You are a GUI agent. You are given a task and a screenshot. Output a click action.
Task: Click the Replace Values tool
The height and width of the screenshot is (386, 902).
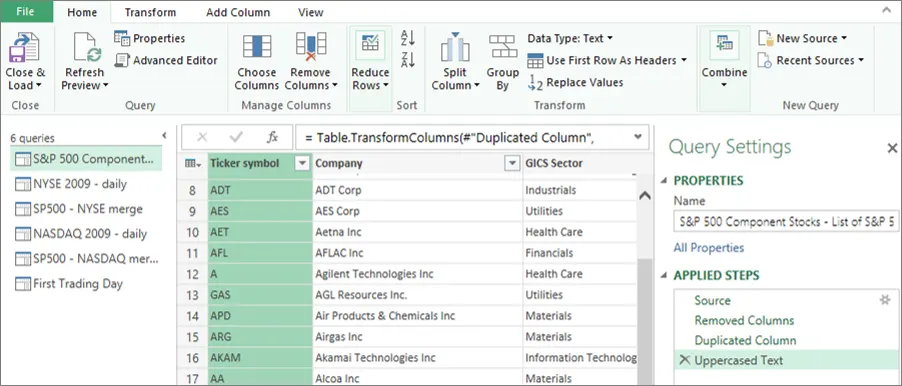pos(575,82)
